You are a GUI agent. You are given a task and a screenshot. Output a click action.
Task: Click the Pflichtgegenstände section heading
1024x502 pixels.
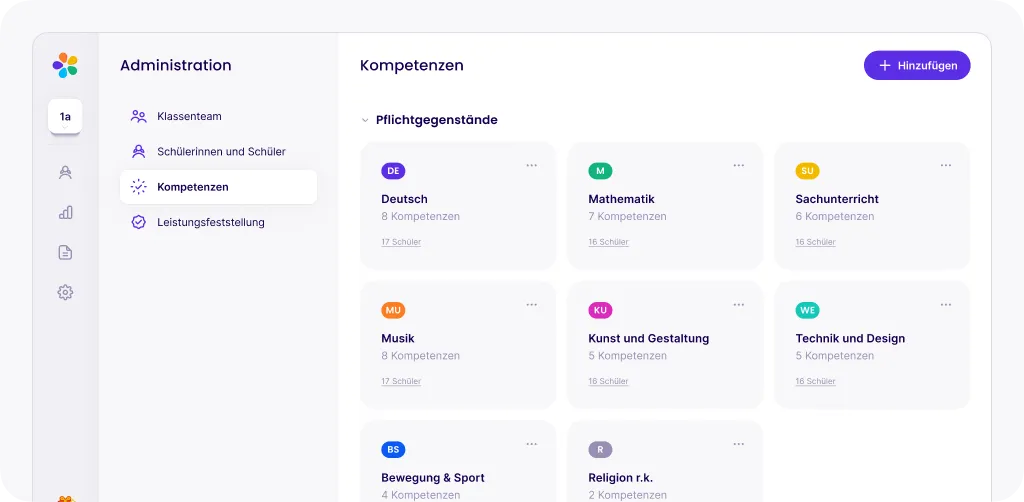click(x=437, y=120)
